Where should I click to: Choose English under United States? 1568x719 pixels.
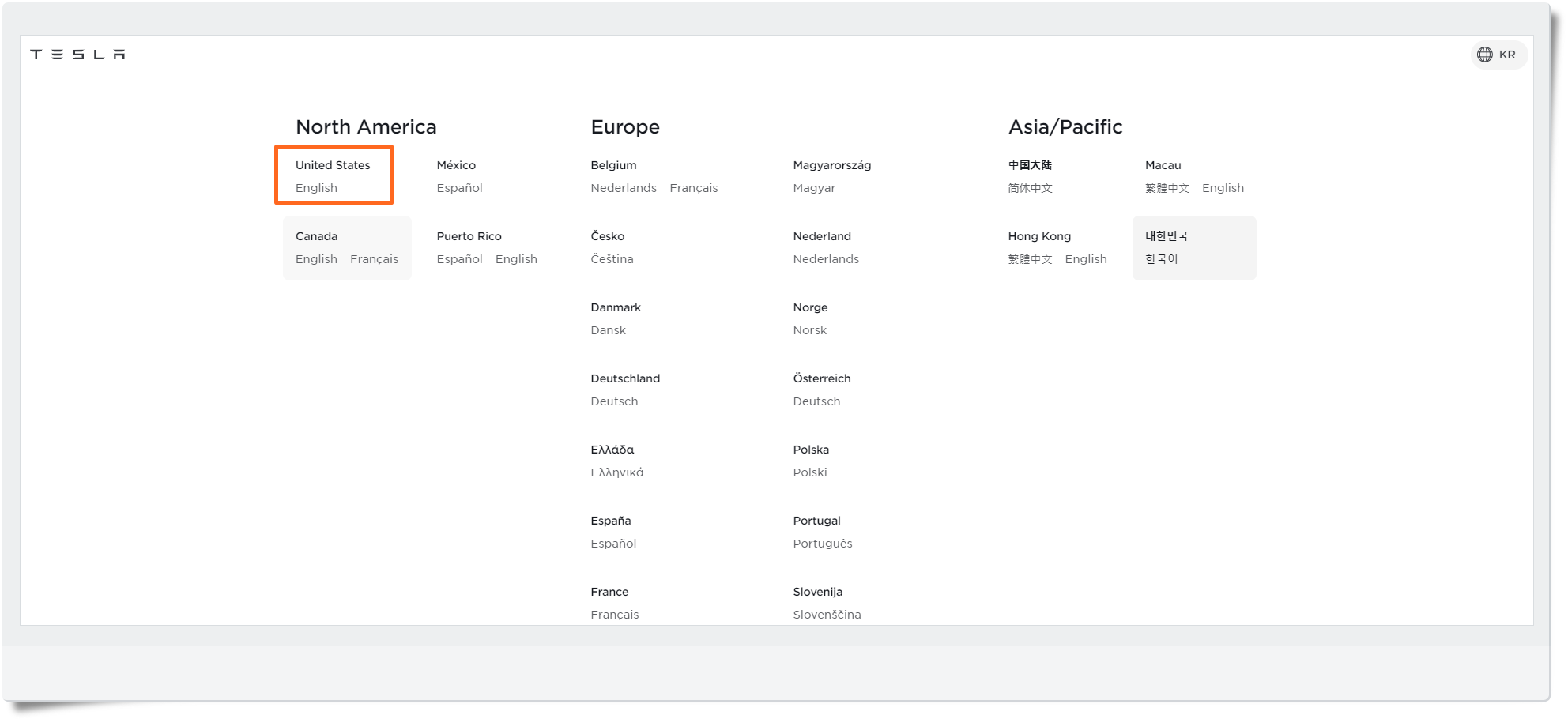click(316, 188)
